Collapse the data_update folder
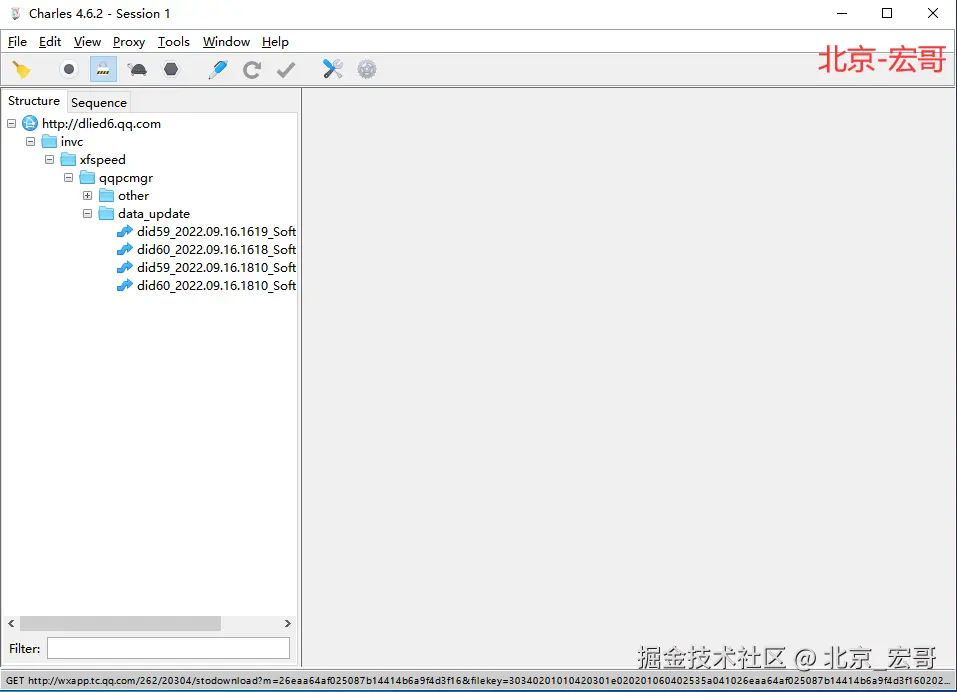Screen dimensions: 957x692 coord(87,214)
